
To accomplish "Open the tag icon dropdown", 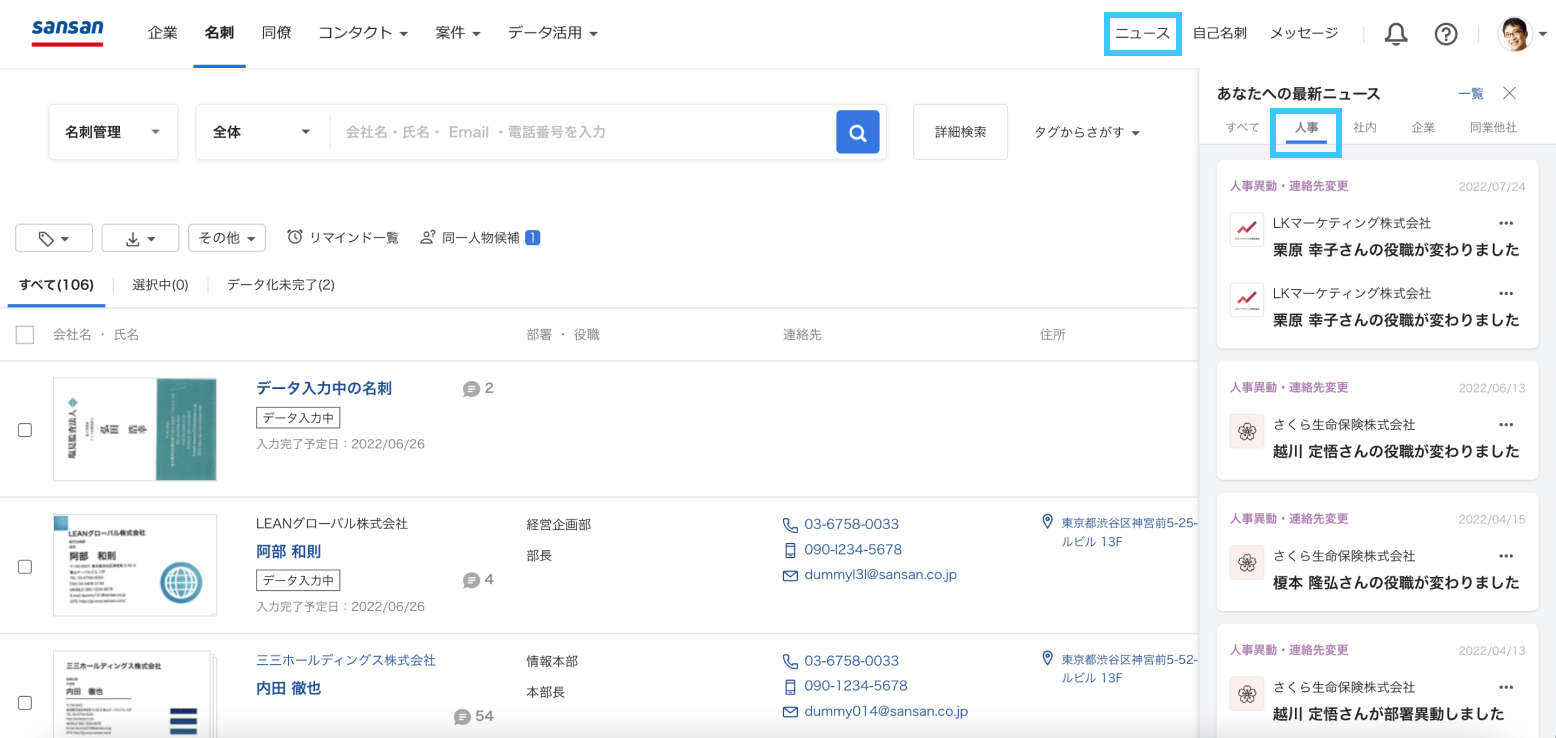I will coord(54,238).
